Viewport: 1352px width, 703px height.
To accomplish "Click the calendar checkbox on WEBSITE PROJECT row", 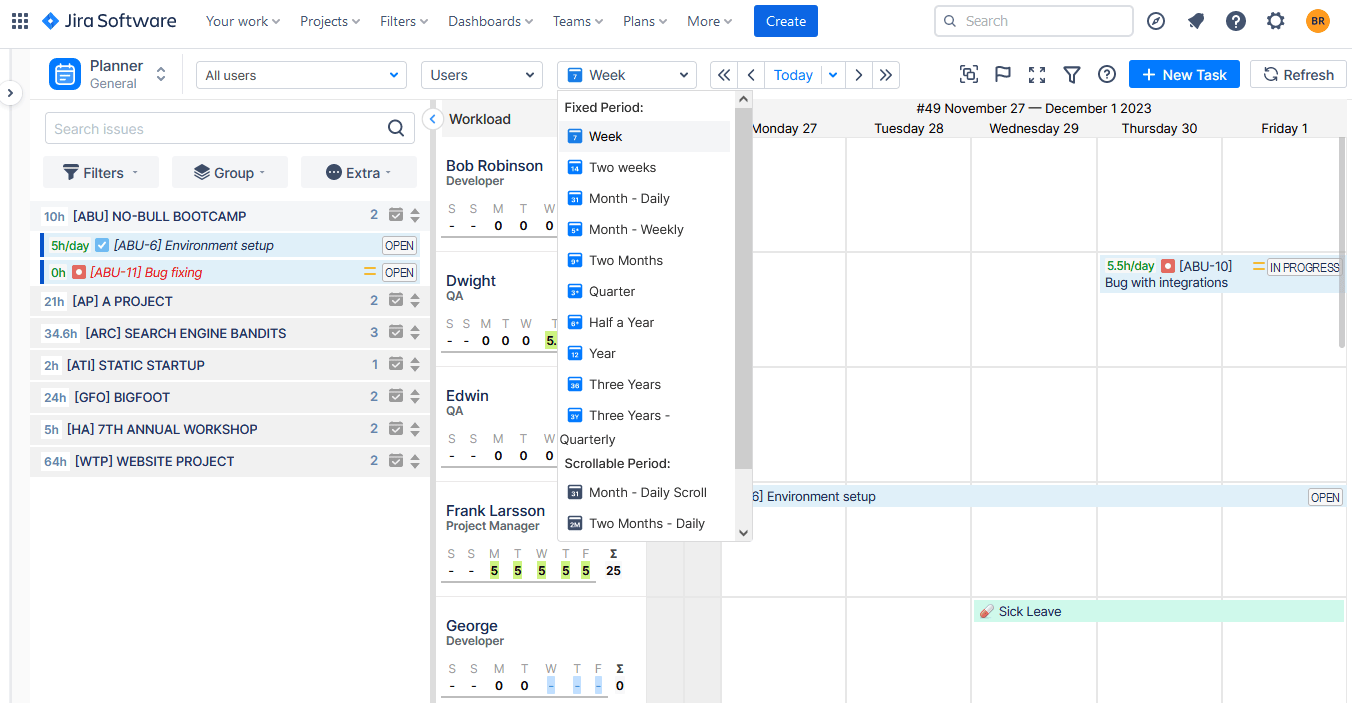I will pyautogui.click(x=394, y=461).
